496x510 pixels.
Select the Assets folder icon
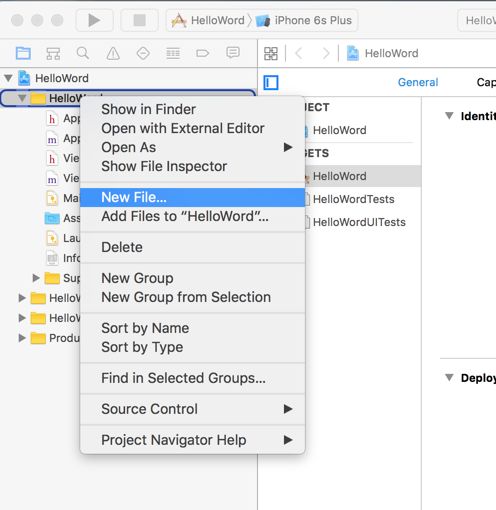(x=52, y=218)
